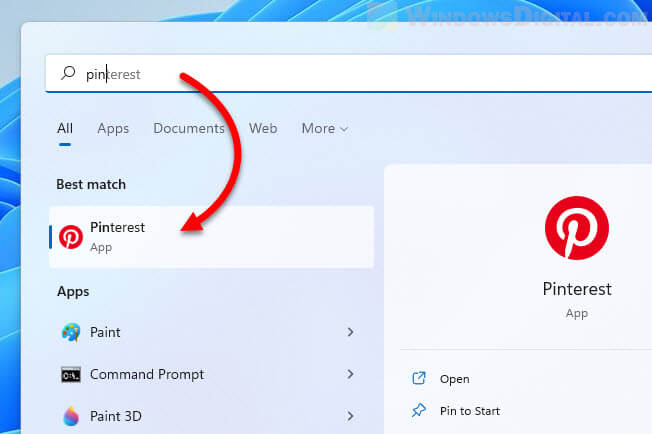Select the All search tab
This screenshot has height=434, width=652.
tap(65, 128)
